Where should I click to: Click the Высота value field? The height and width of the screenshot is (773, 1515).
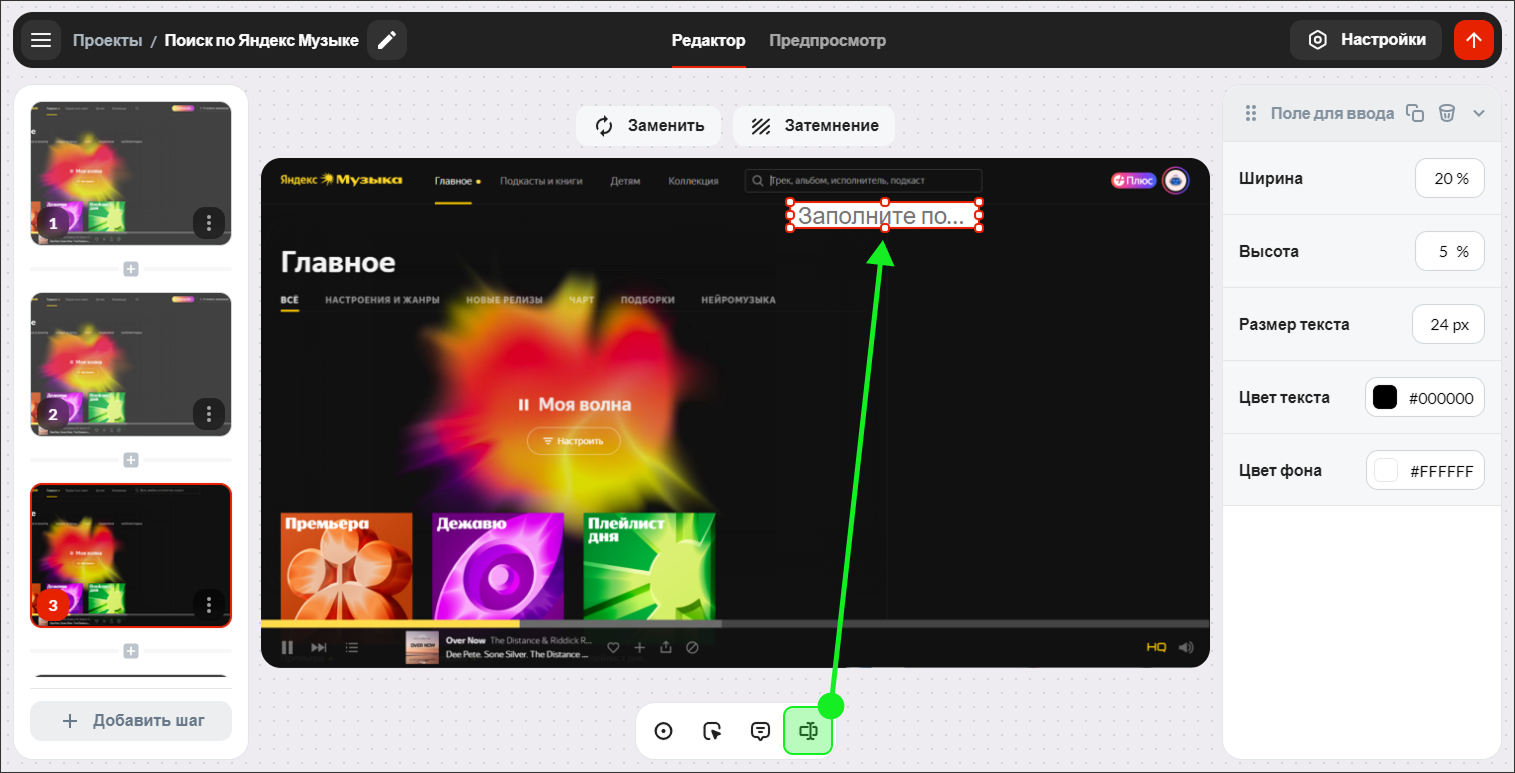pyautogui.click(x=1450, y=252)
